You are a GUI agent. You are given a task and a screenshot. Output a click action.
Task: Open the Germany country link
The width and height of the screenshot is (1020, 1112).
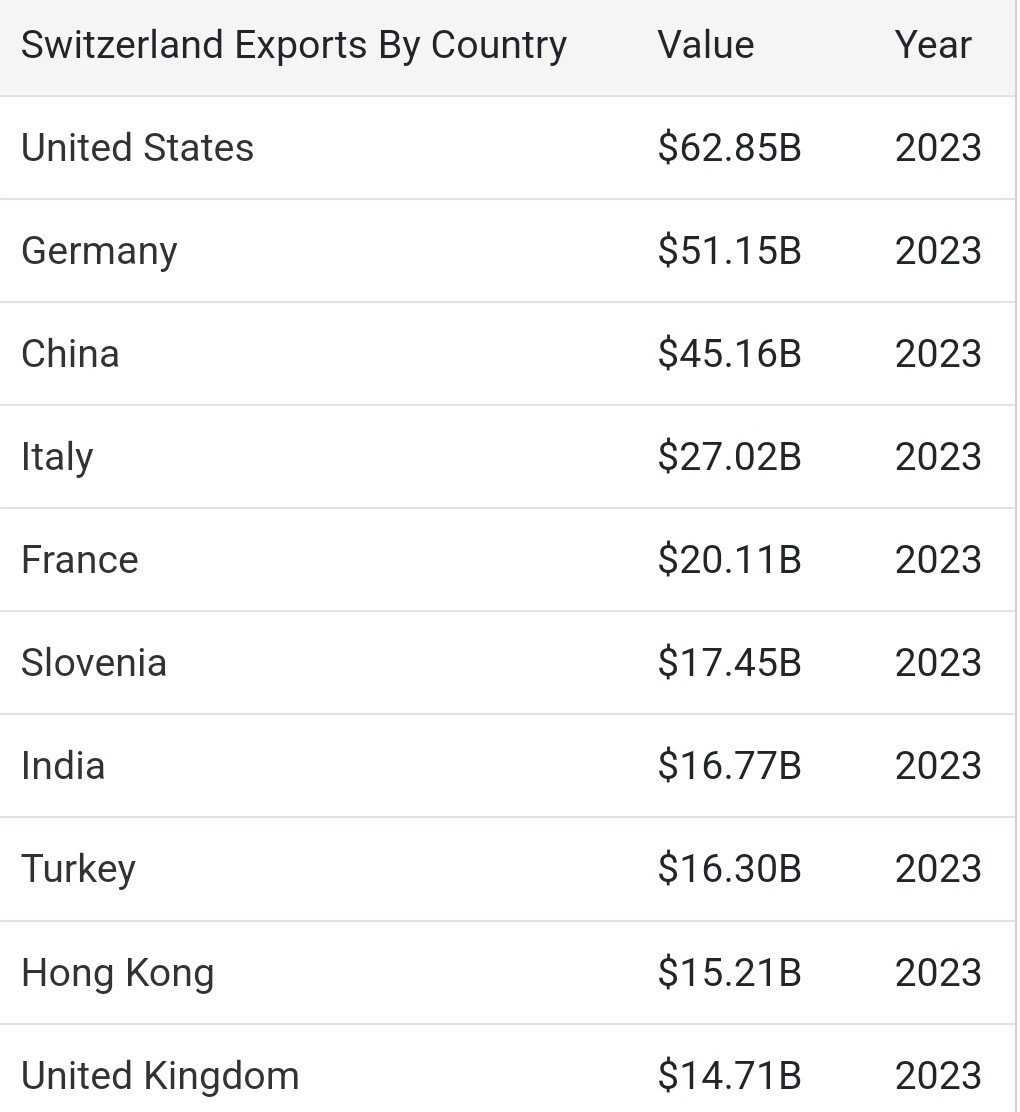99,251
